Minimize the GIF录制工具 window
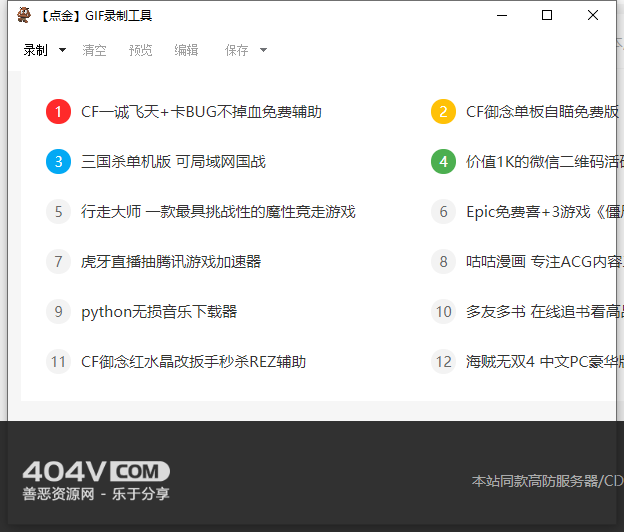Screen dimensions: 624x532 [502, 16]
